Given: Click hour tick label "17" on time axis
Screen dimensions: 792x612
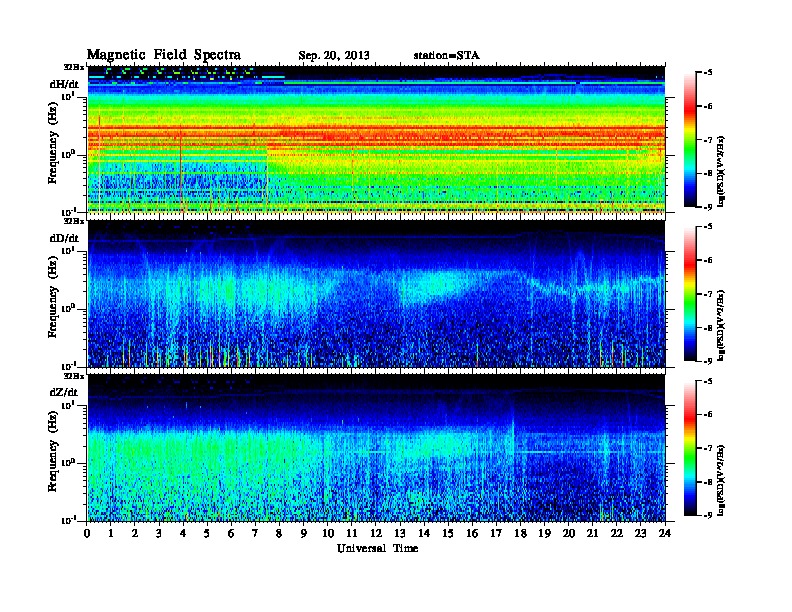Looking at the screenshot, I should point(497,533).
